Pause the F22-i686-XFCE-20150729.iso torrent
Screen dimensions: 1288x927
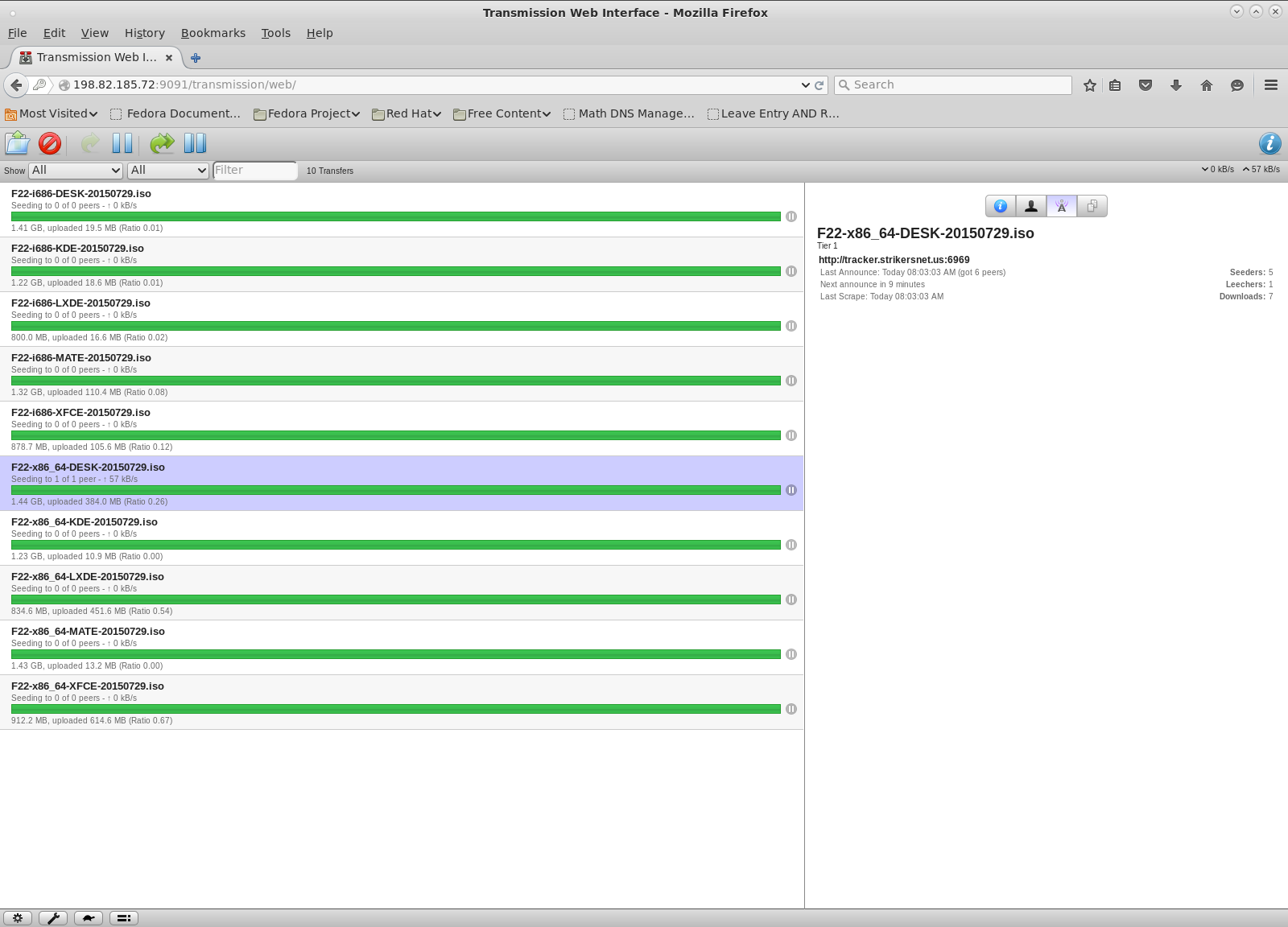(791, 435)
